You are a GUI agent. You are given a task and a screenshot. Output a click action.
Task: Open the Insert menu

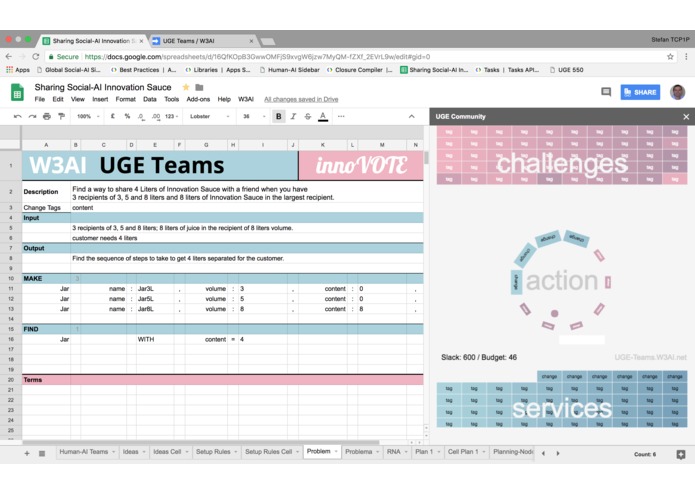click(x=100, y=99)
